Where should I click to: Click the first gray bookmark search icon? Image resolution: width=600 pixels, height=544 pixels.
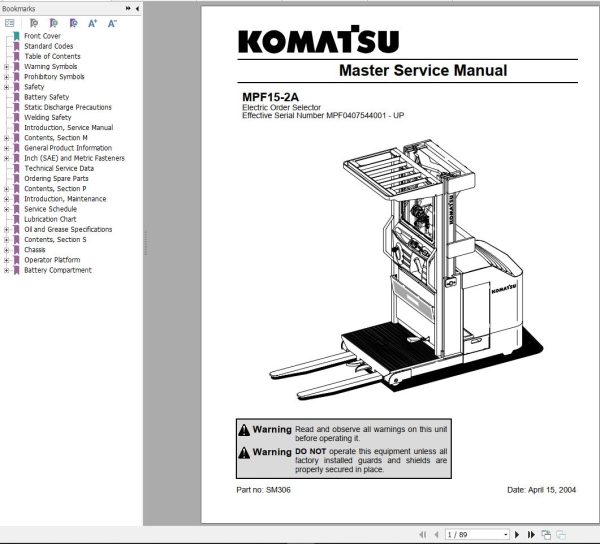(x=34, y=23)
